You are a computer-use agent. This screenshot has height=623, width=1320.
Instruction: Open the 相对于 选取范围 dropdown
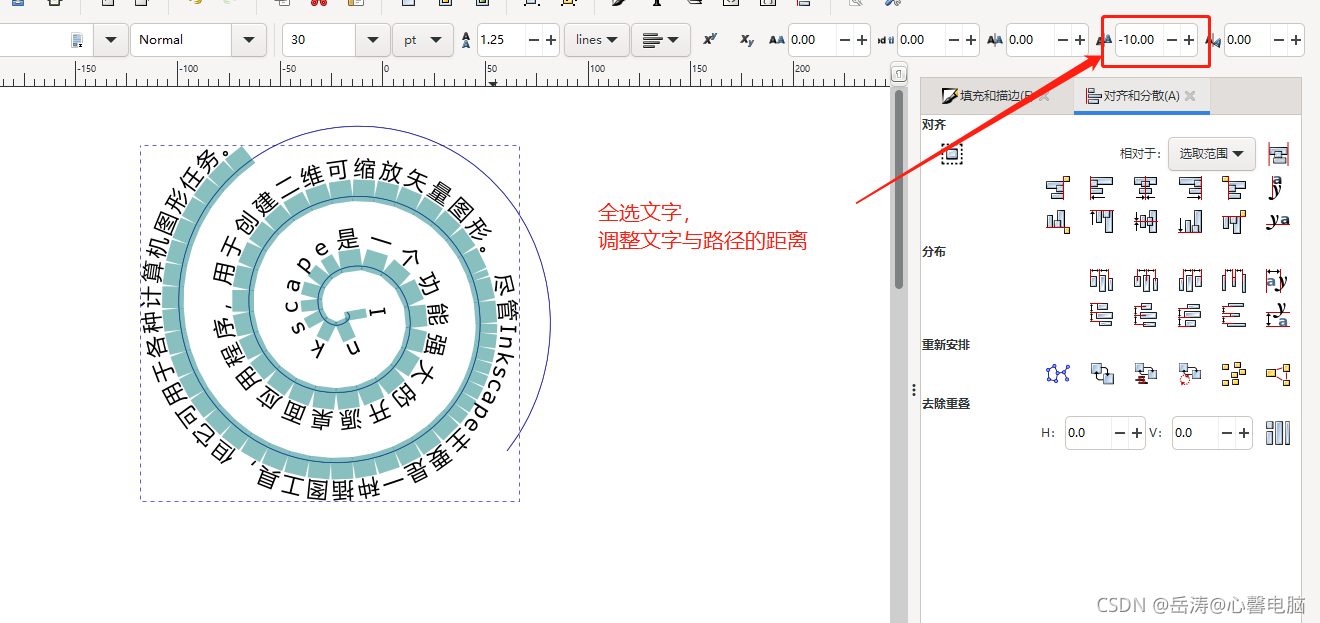1212,153
